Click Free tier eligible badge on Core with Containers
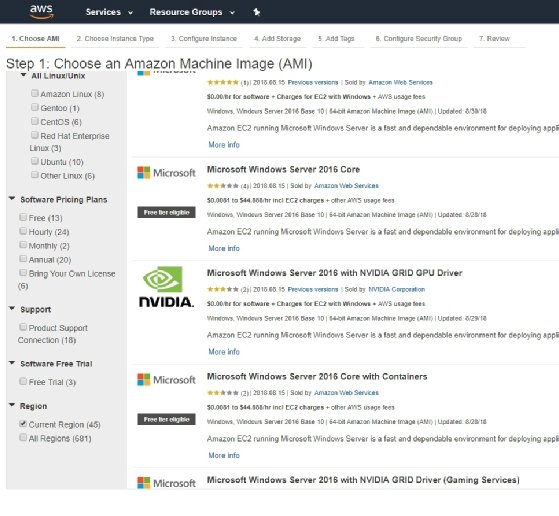The image size is (559, 516). [x=166, y=419]
